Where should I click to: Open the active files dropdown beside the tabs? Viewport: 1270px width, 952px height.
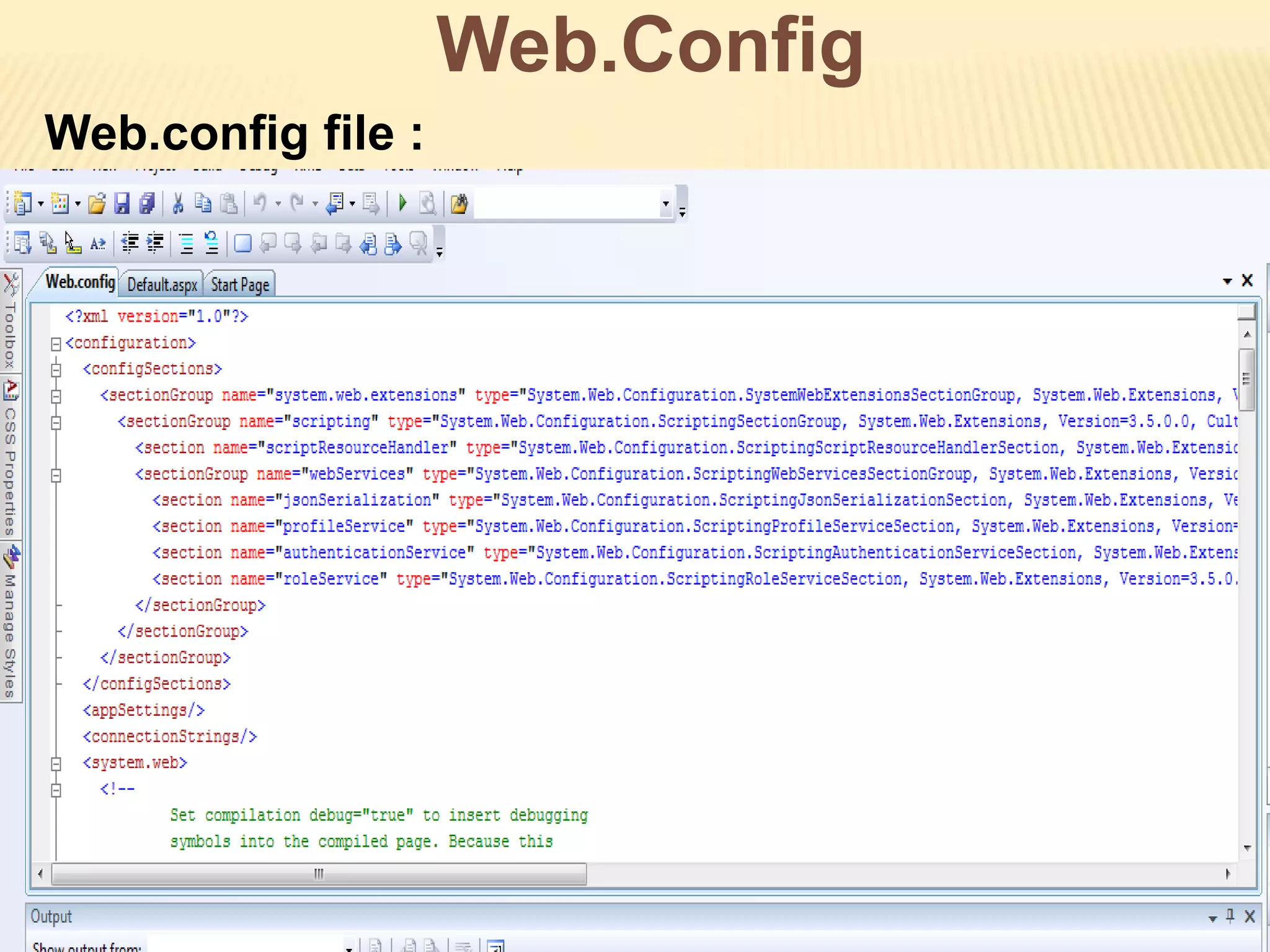click(x=1227, y=281)
